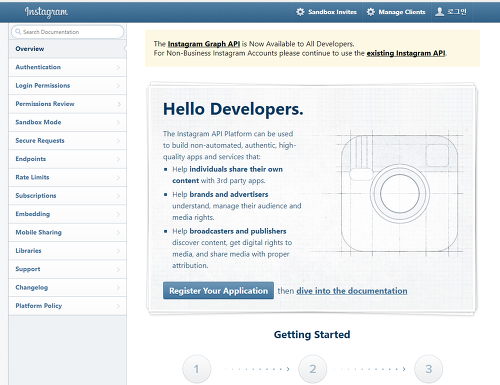Click the chevron on the Changelog row
The width and height of the screenshot is (500, 385).
tap(118, 287)
